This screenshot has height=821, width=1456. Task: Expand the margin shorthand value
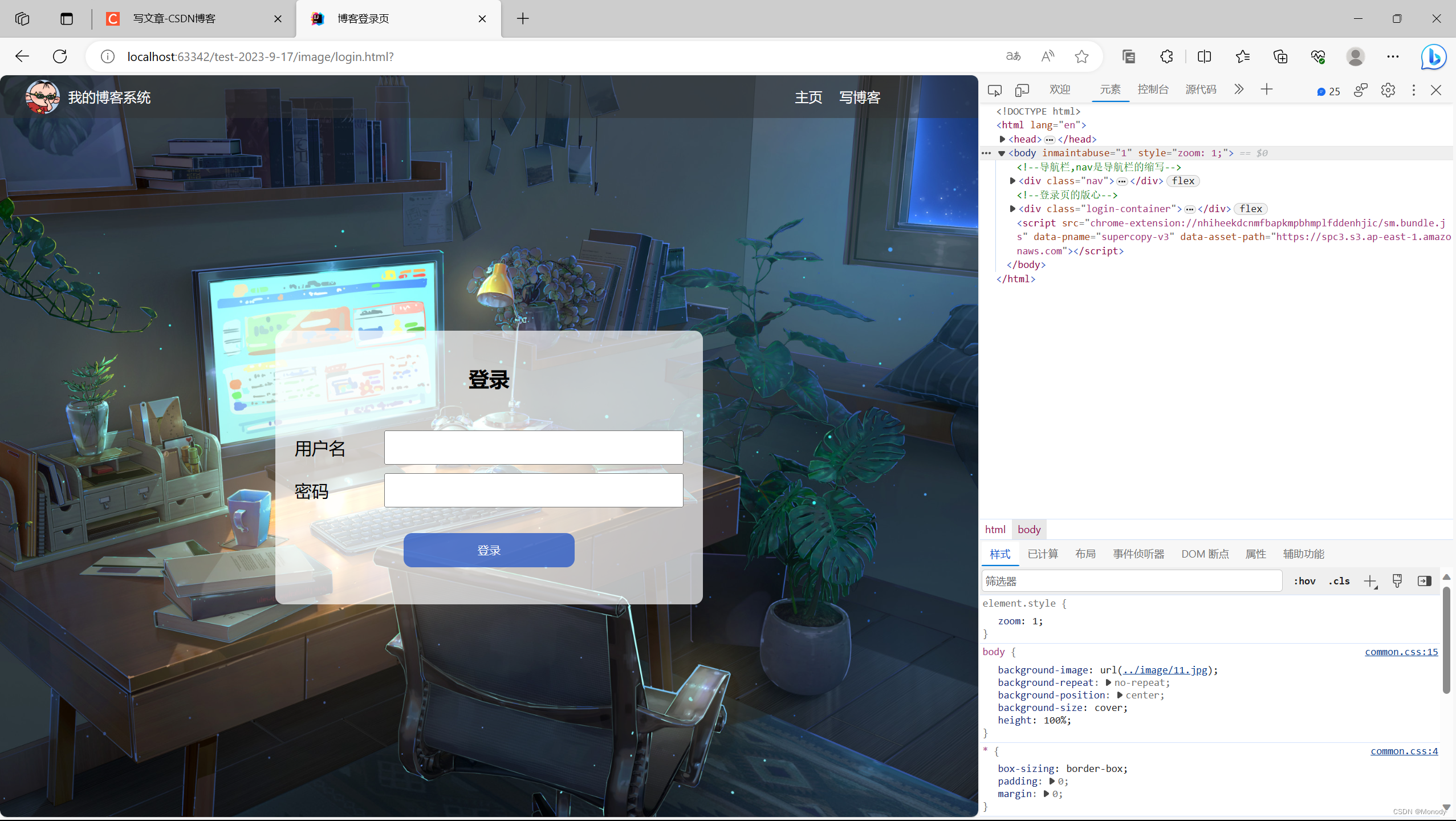coord(1047,794)
